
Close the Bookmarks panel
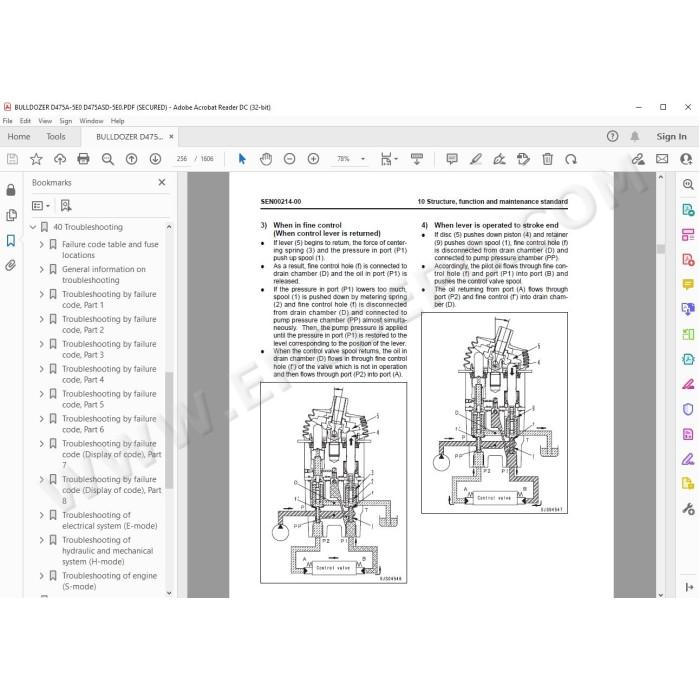(x=162, y=182)
